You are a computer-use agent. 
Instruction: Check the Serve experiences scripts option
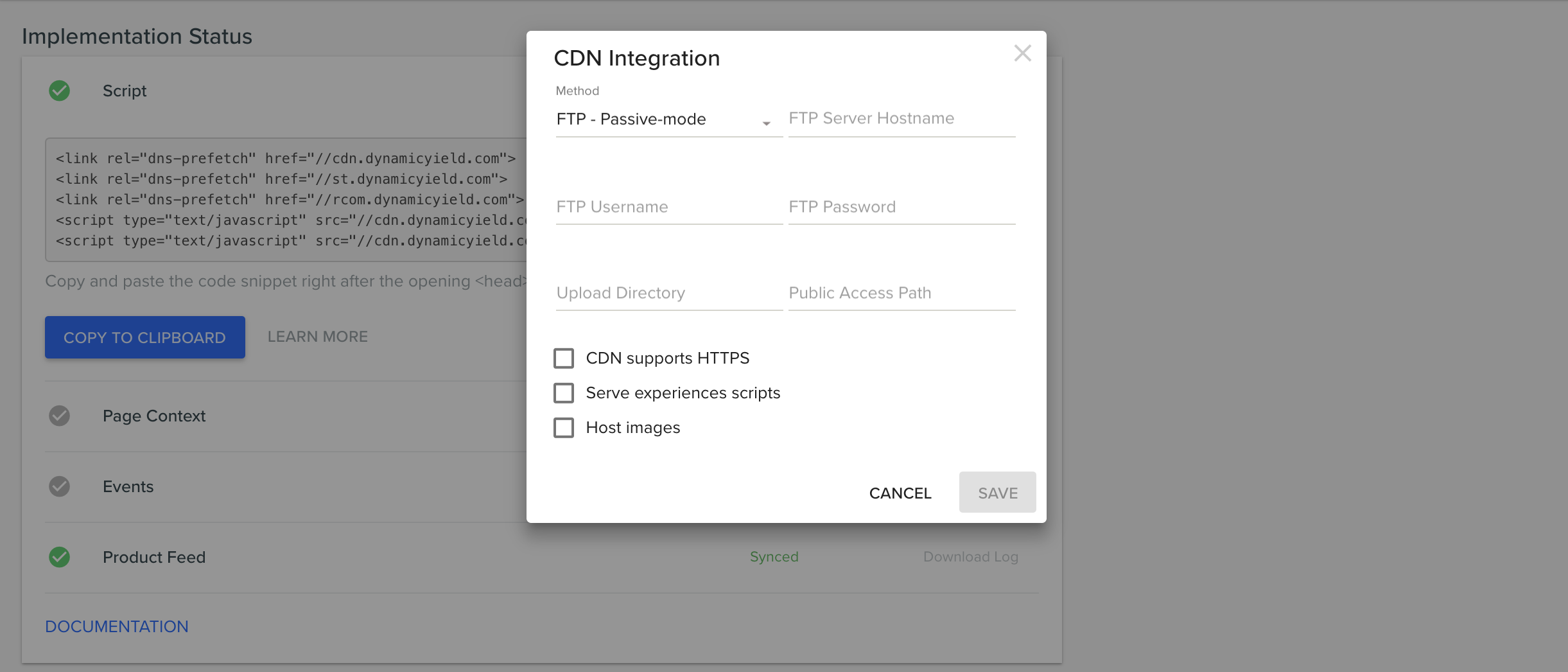[564, 393]
